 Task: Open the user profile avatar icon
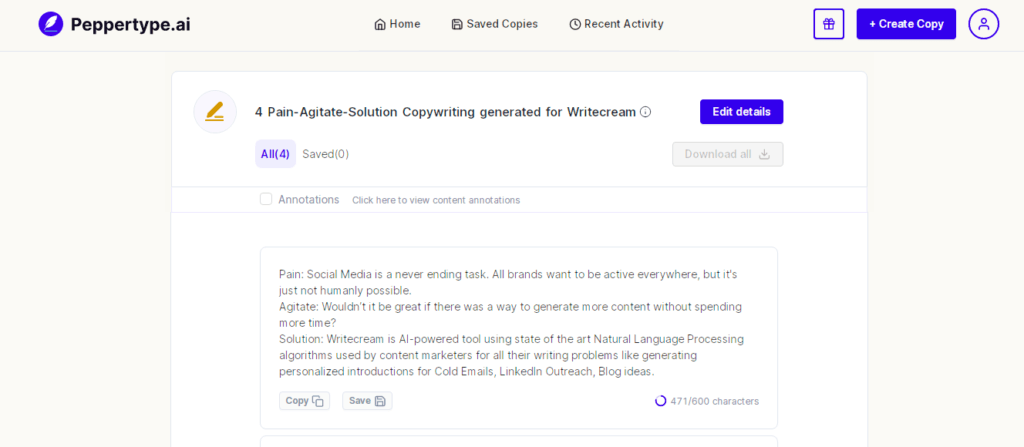(x=984, y=24)
